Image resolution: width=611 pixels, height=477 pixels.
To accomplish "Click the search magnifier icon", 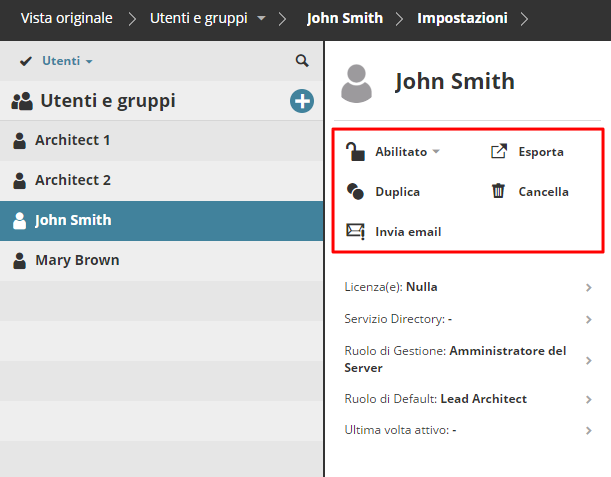I will 302,61.
